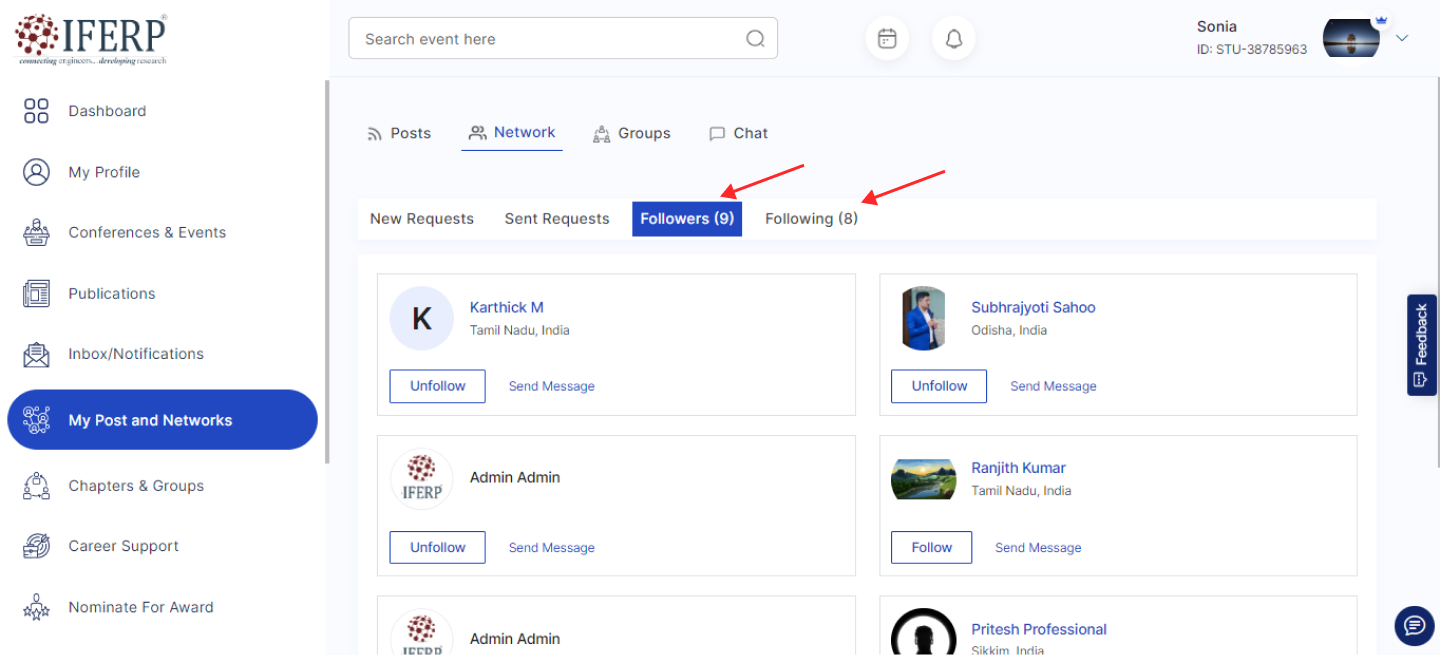The image size is (1440, 655).
Task: Switch to the Posts tab
Action: point(399,133)
